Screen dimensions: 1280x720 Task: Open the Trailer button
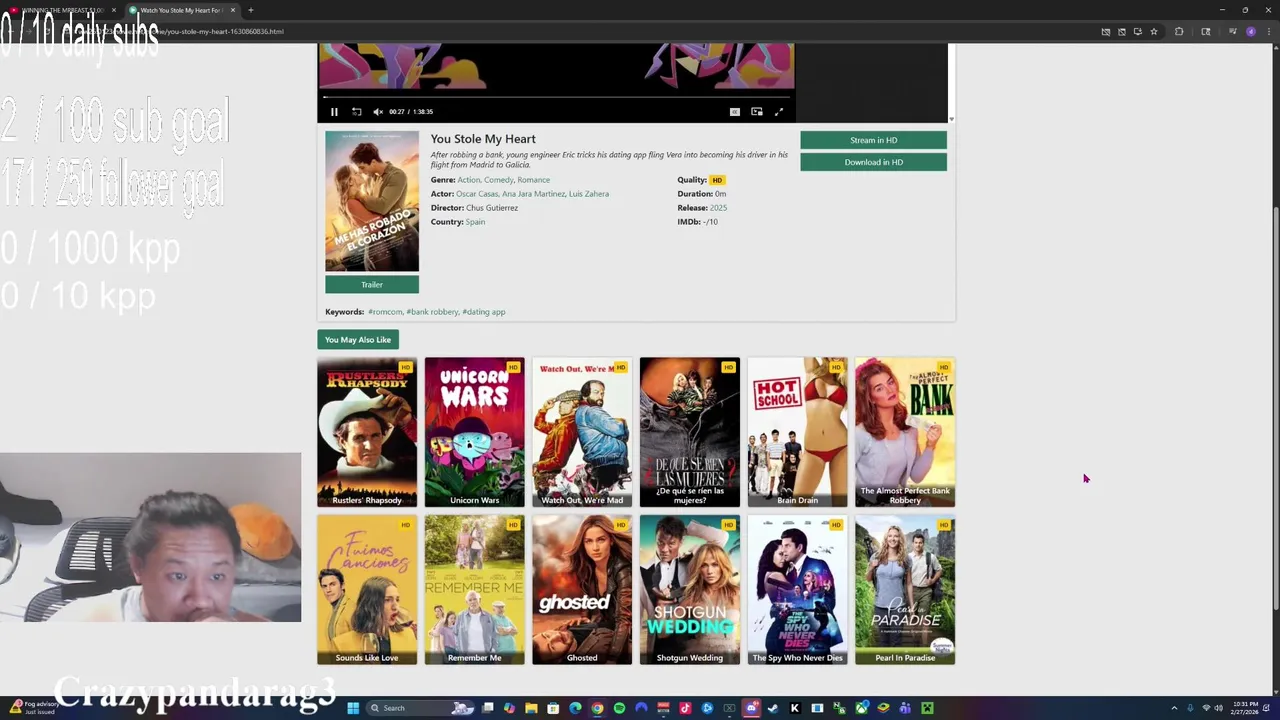coord(372,285)
